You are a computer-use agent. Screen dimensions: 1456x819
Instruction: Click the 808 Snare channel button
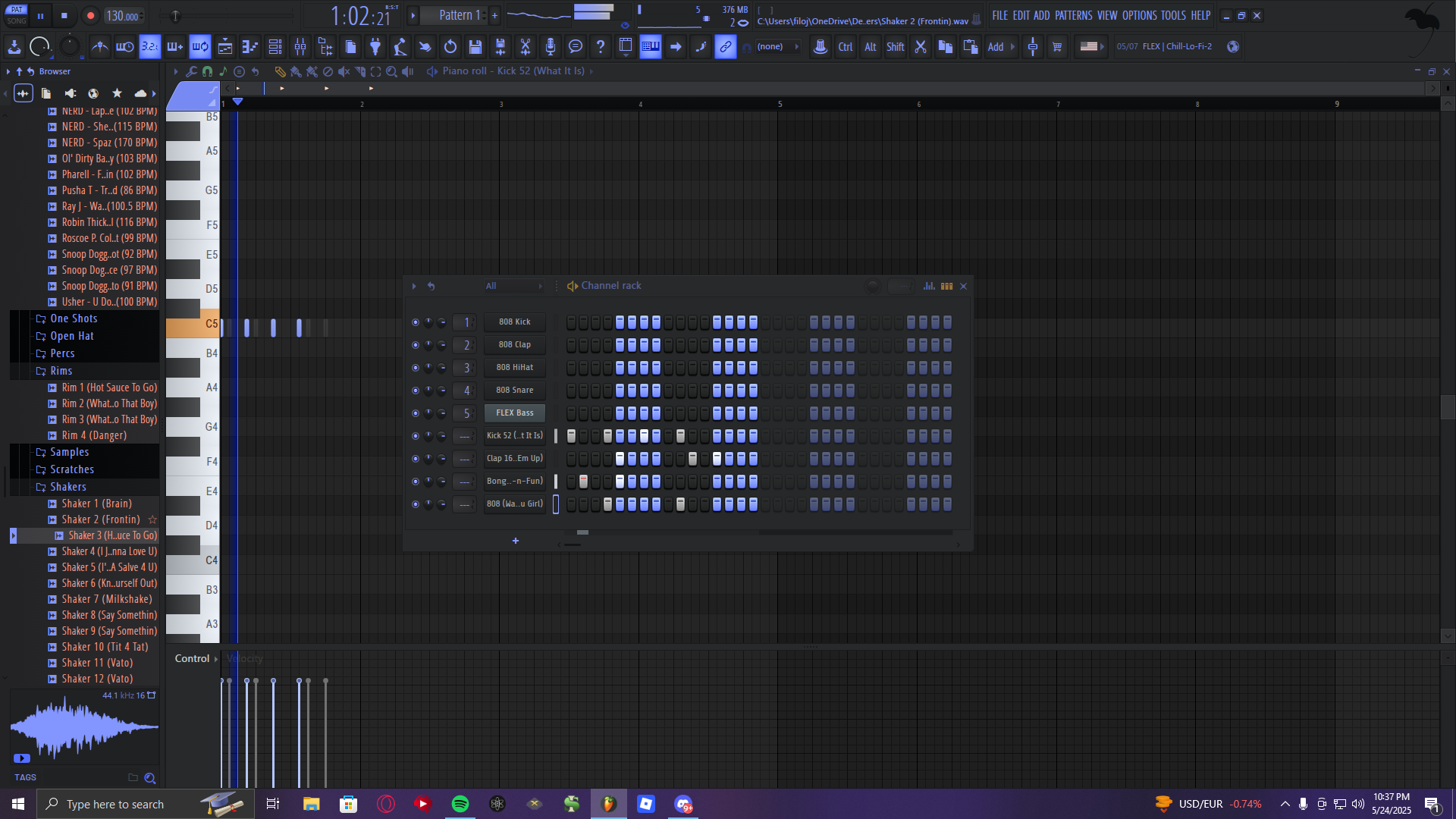tap(514, 391)
